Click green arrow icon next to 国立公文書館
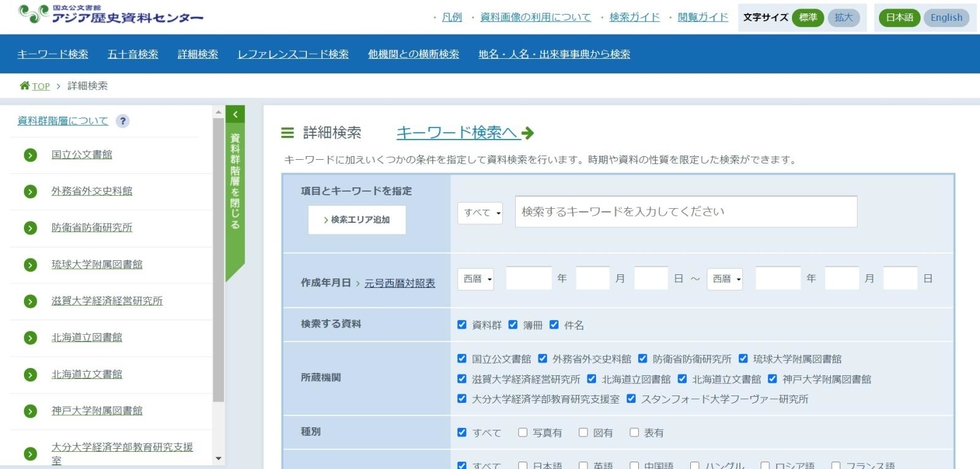The width and height of the screenshot is (980, 469). [x=31, y=155]
